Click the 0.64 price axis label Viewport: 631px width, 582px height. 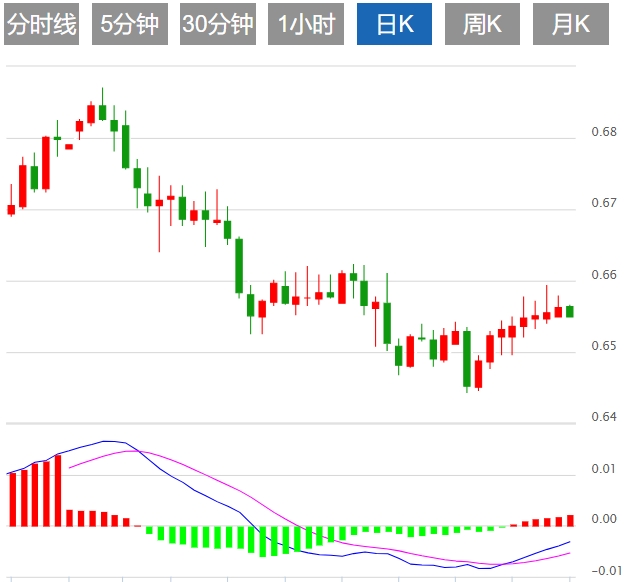(604, 416)
